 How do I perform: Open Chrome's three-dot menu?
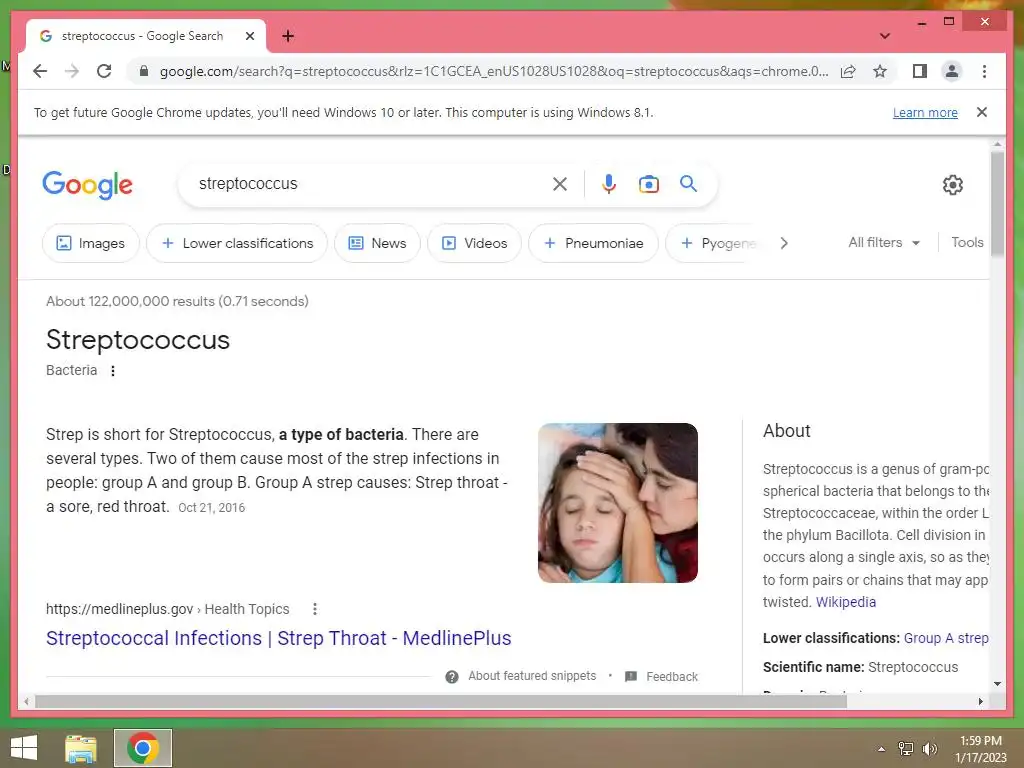[984, 71]
